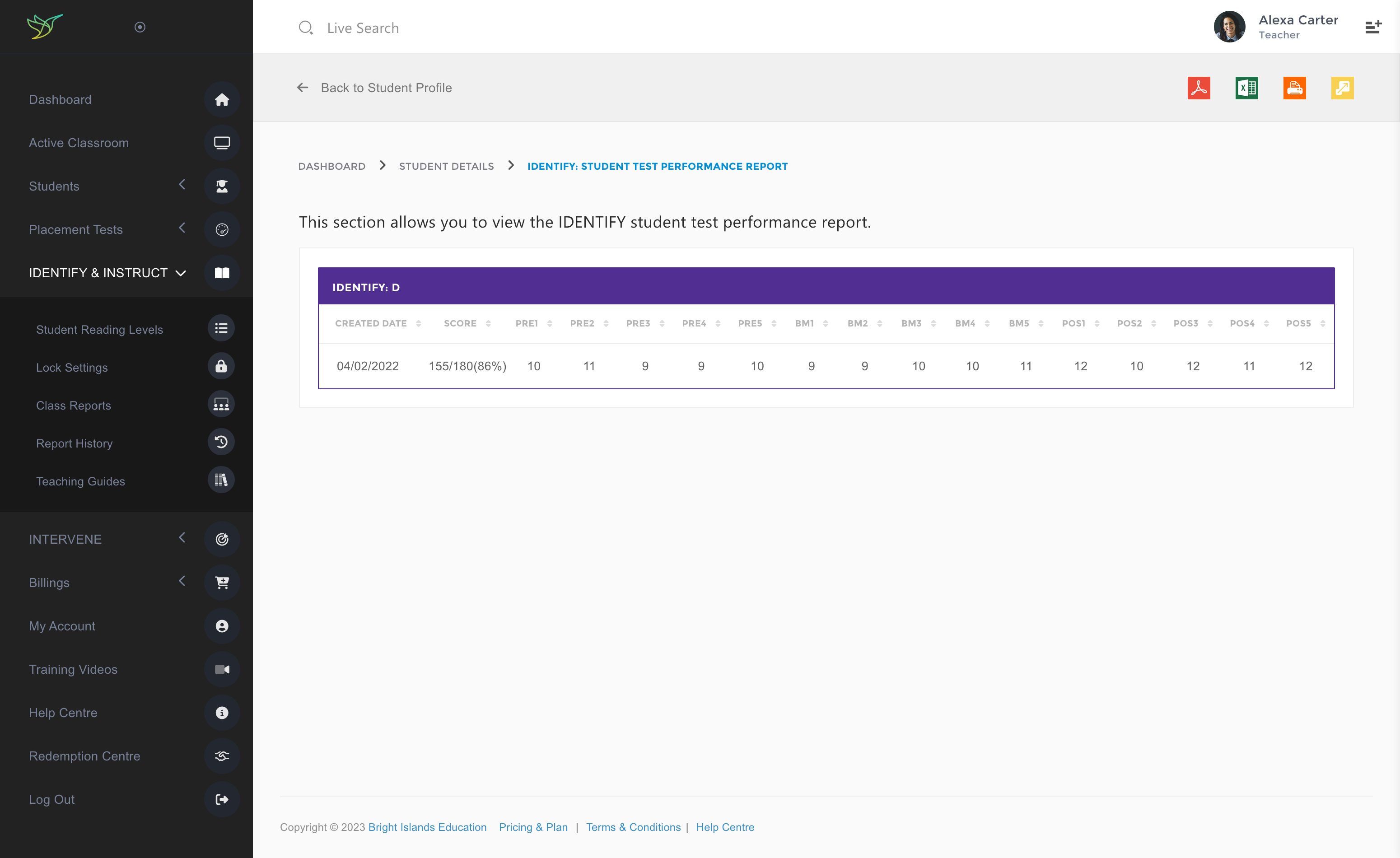Click Lock Settings padlock icon

coord(221,367)
